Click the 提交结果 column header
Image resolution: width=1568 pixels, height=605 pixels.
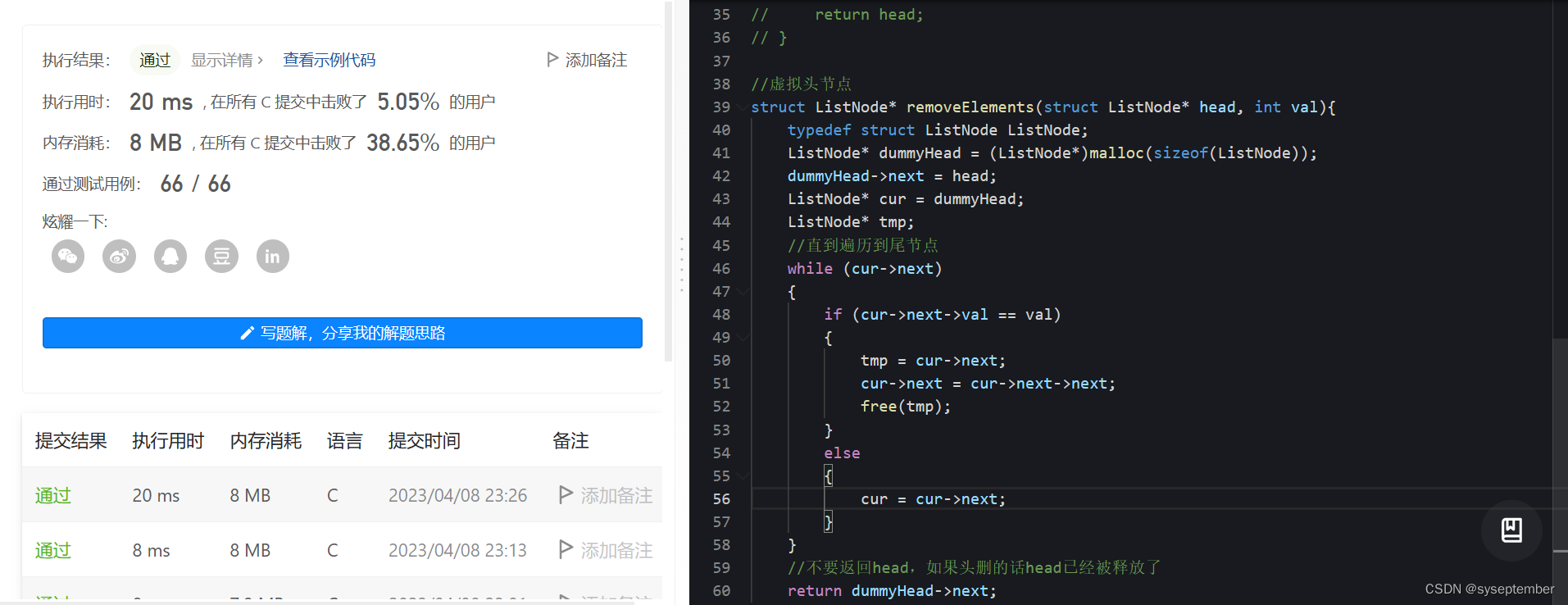71,441
